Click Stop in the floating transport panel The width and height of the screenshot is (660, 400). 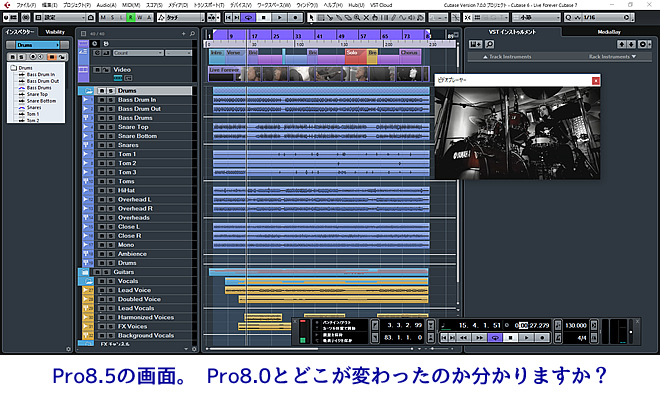coord(511,338)
